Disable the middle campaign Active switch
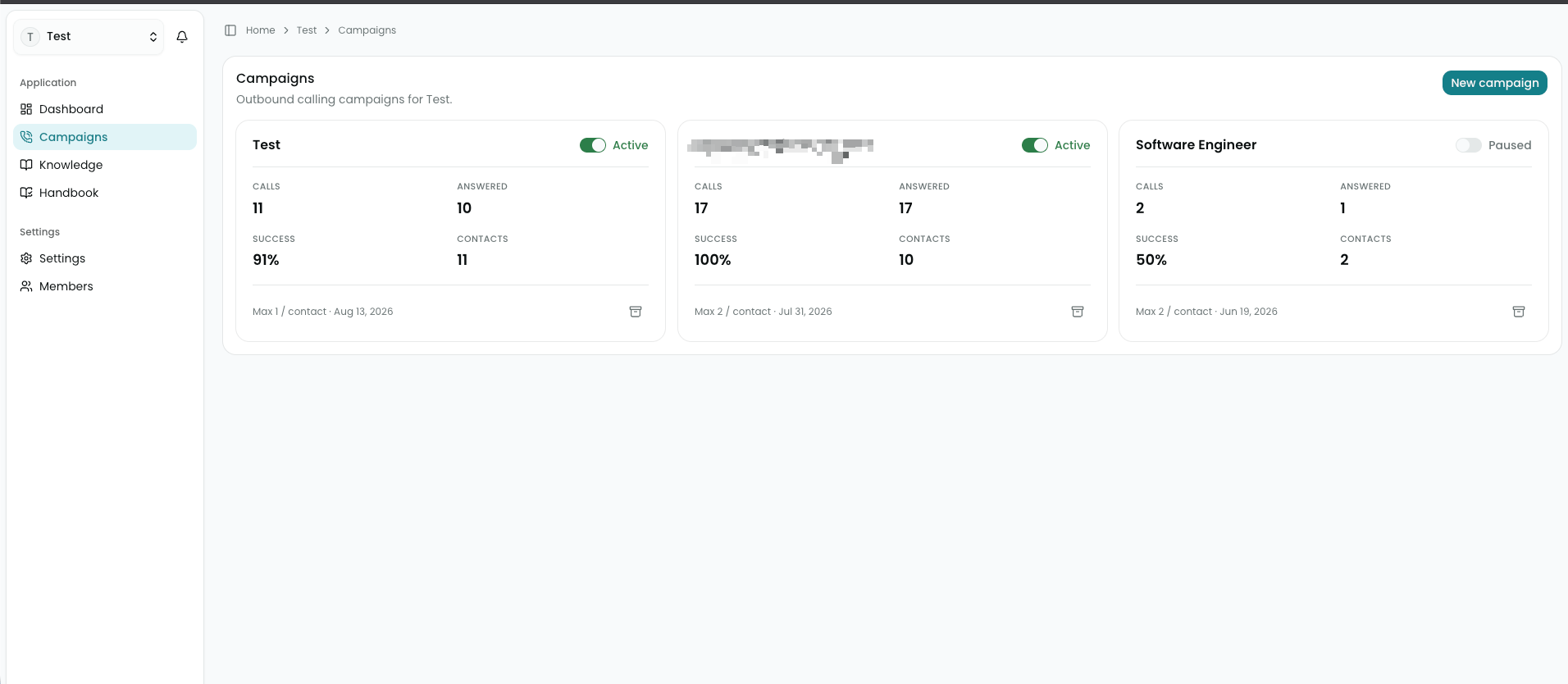Viewport: 1568px width, 684px height. click(x=1035, y=145)
